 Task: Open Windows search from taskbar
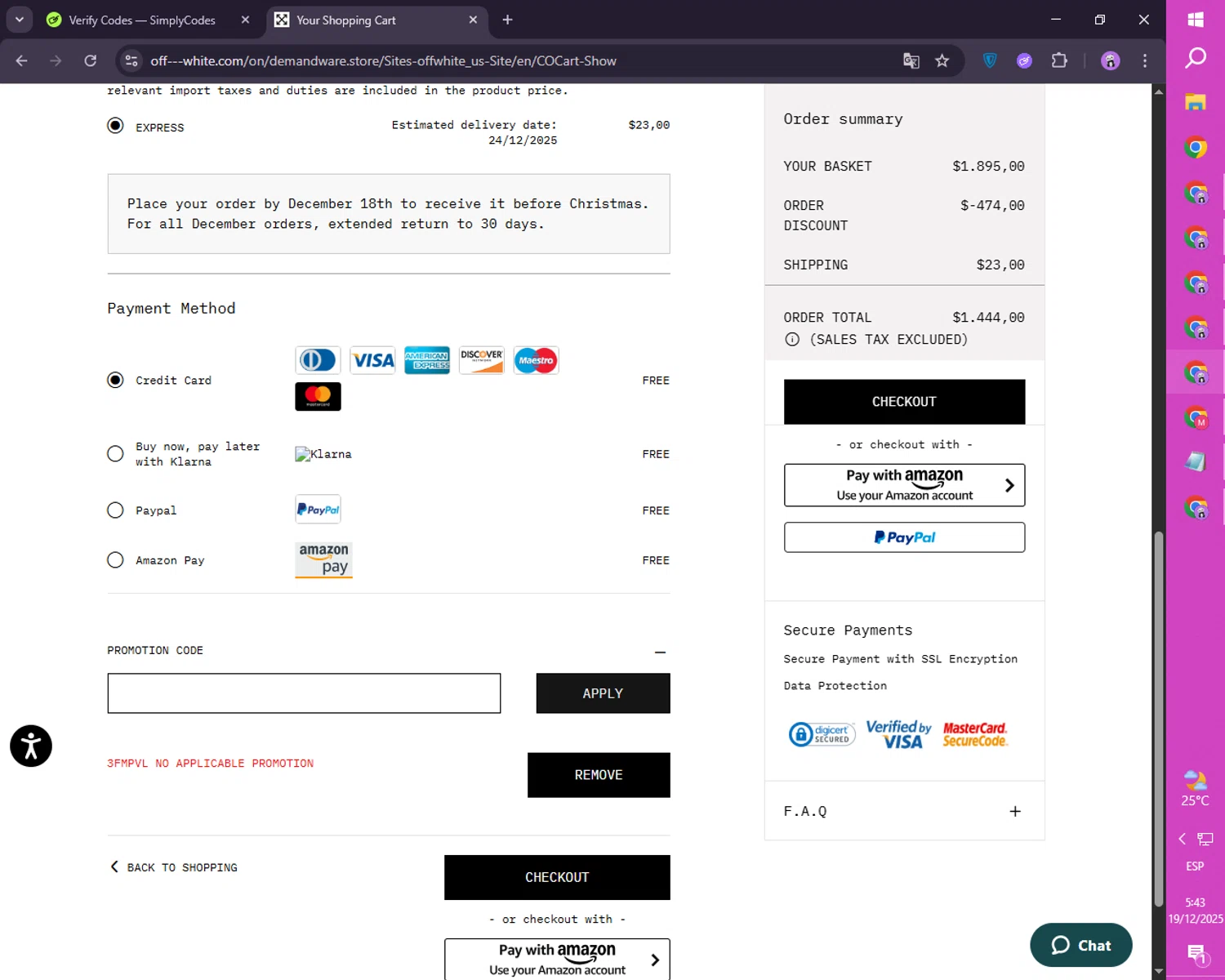tap(1196, 57)
